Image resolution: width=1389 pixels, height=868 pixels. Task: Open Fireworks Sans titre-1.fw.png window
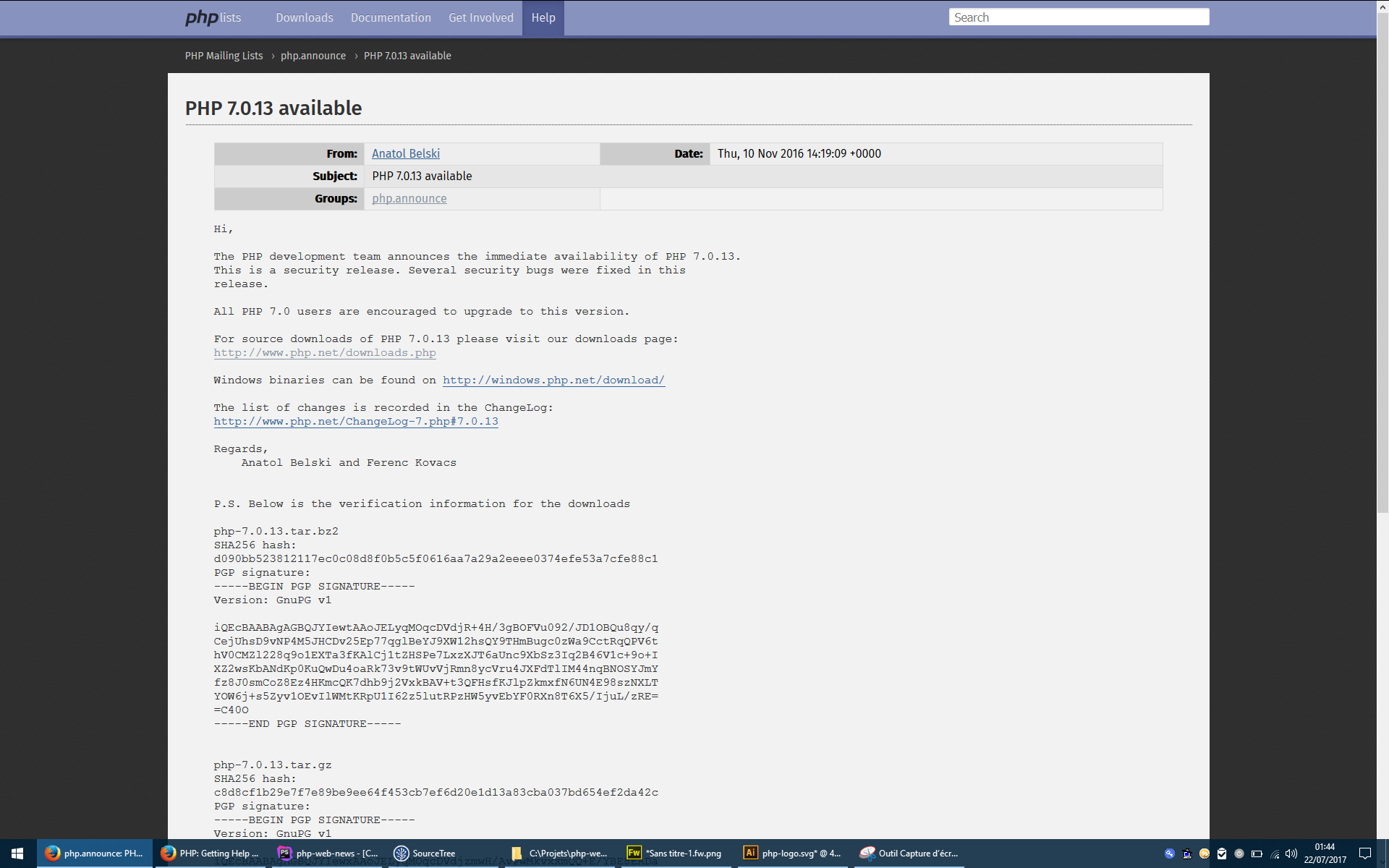(674, 854)
